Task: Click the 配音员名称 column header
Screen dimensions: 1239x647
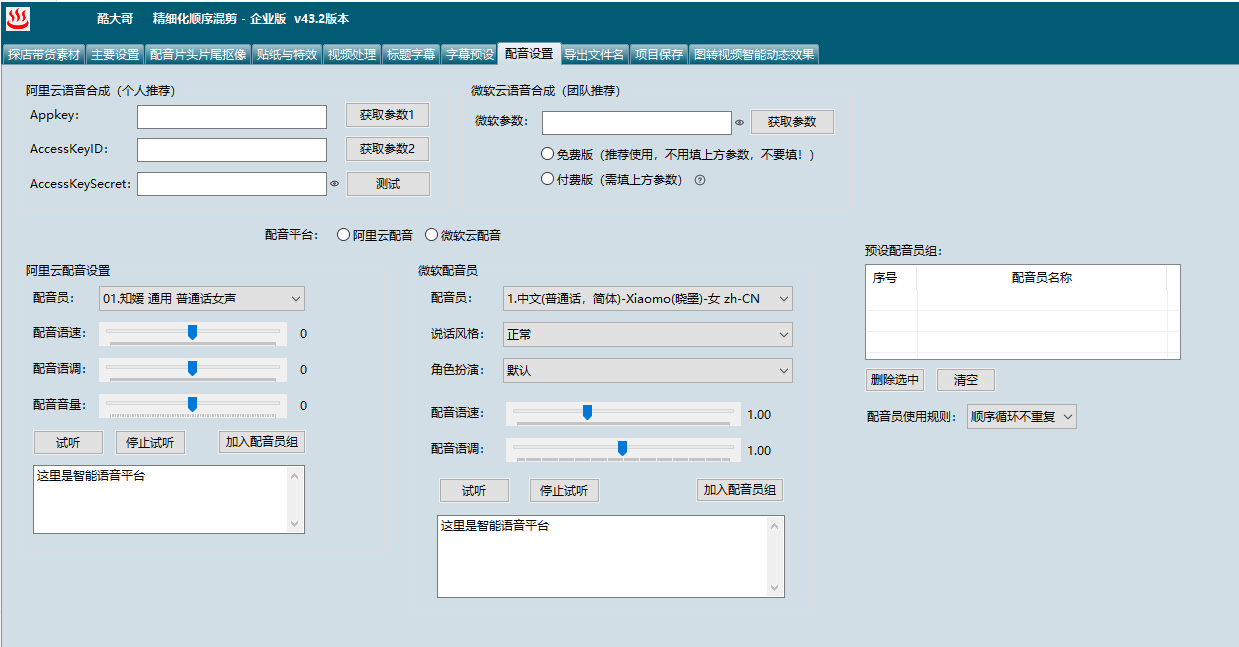Action: (x=1042, y=278)
